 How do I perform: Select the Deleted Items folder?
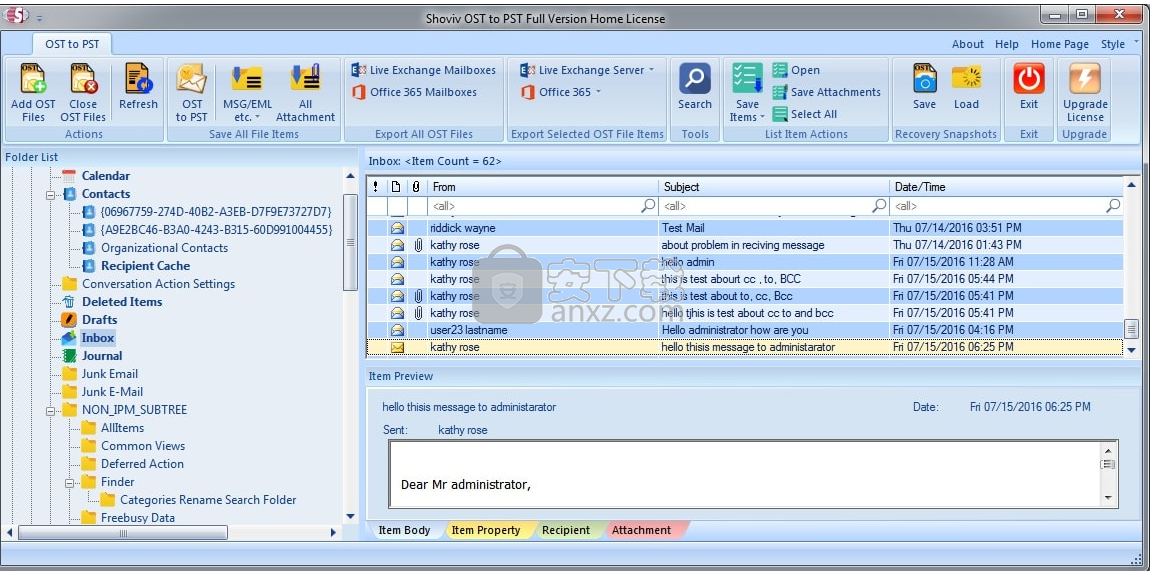(x=121, y=301)
